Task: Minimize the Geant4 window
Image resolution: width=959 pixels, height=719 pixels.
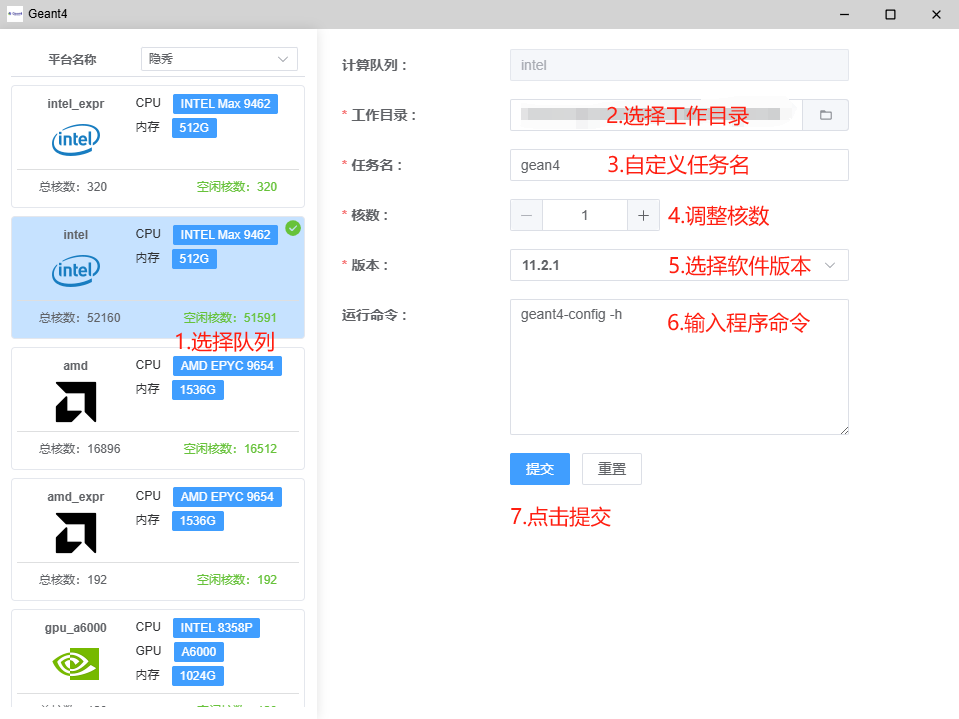Action: (x=845, y=14)
